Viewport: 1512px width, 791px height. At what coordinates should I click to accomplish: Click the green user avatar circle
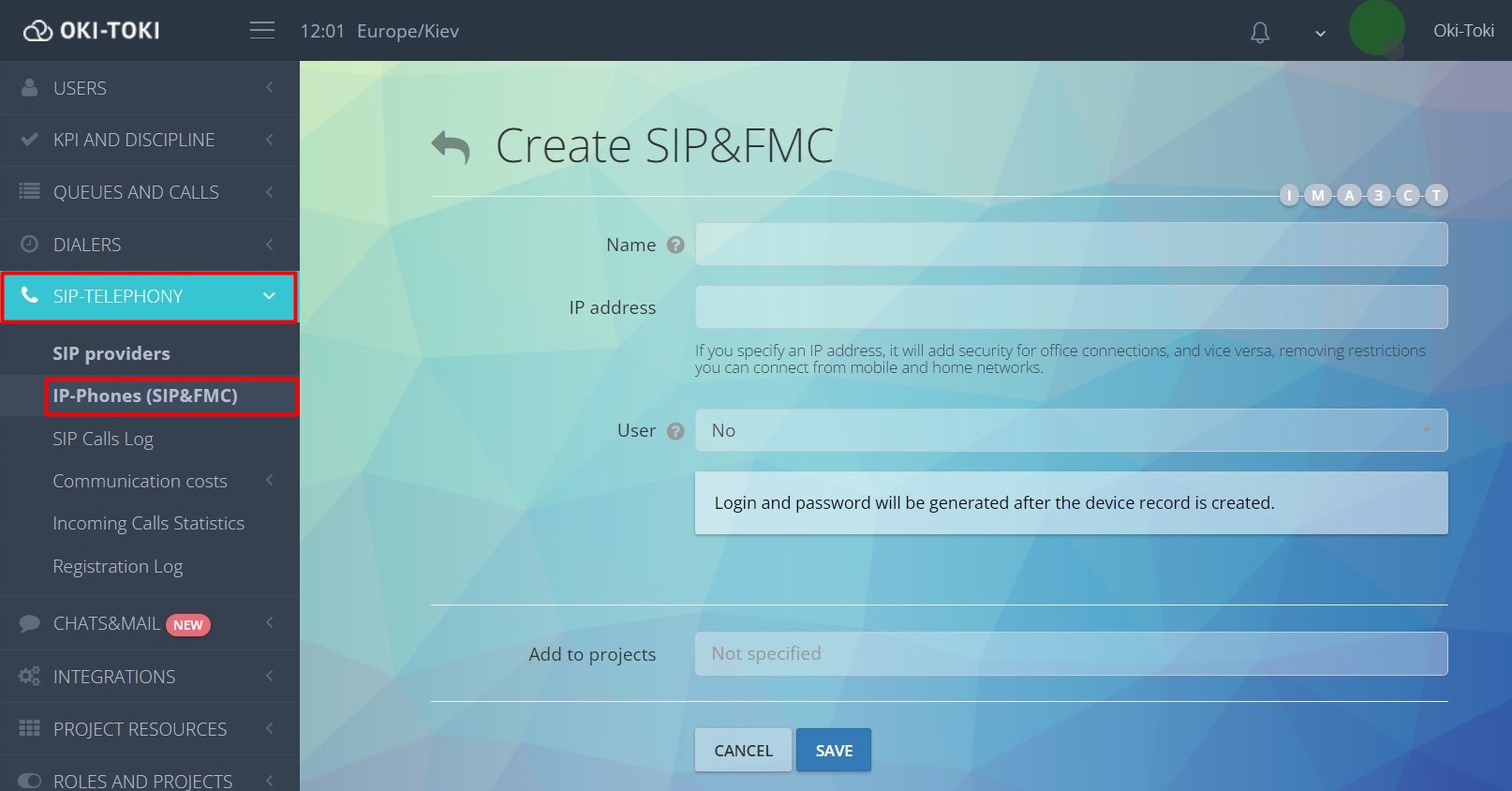pyautogui.click(x=1376, y=29)
